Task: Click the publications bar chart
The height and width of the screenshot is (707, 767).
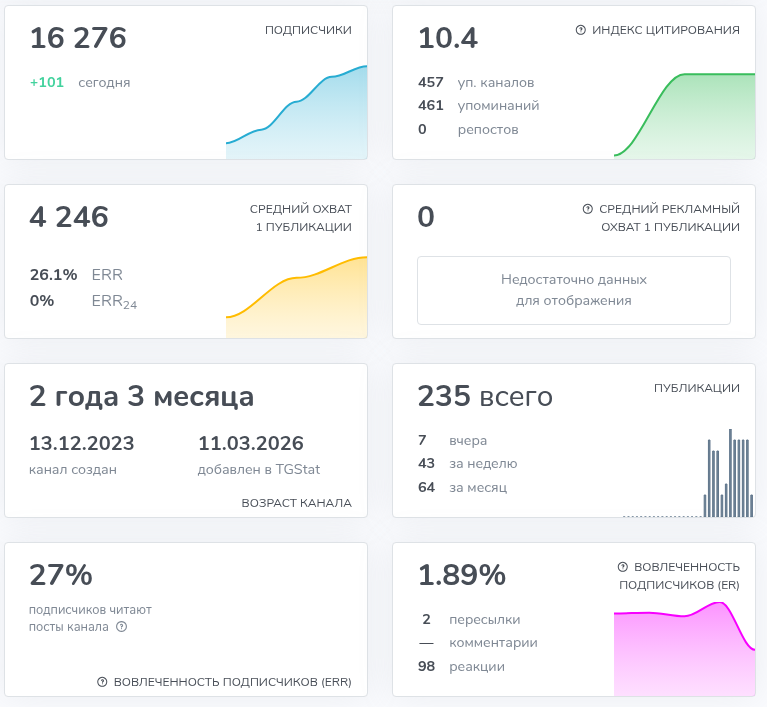Action: point(725,475)
